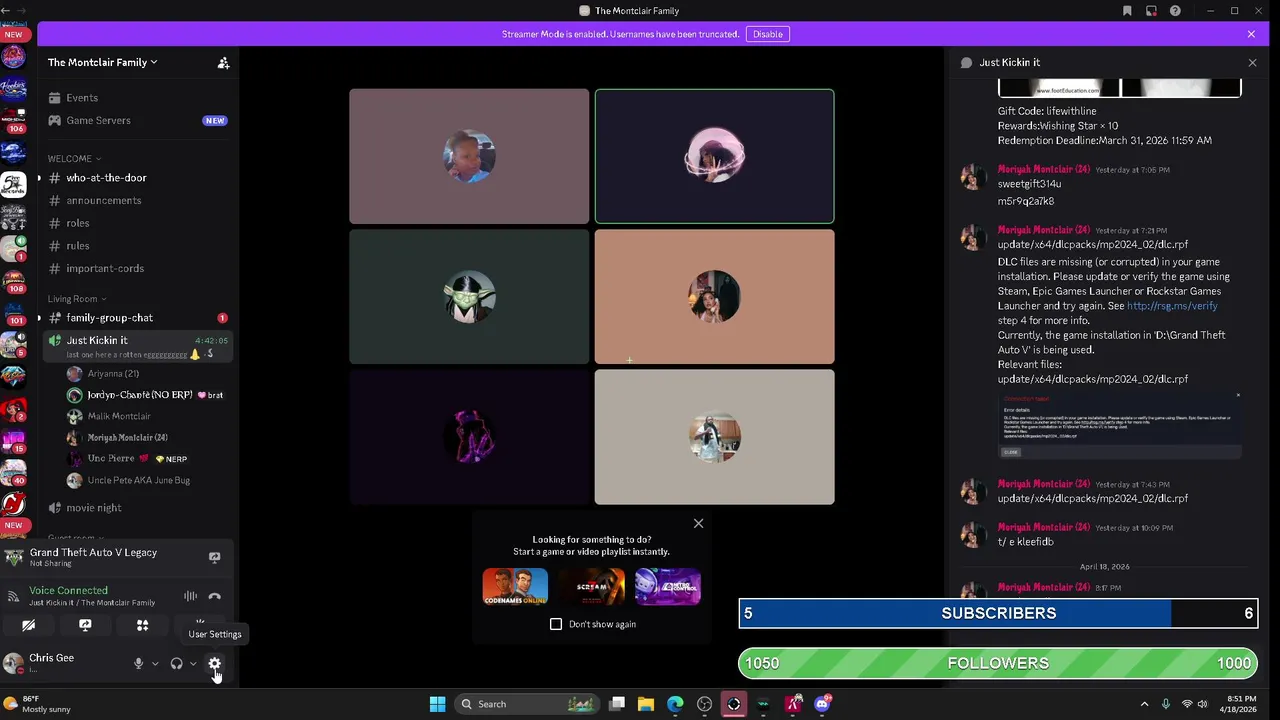Open File Explorer from taskbar
1280x720 pixels.
coord(646,704)
